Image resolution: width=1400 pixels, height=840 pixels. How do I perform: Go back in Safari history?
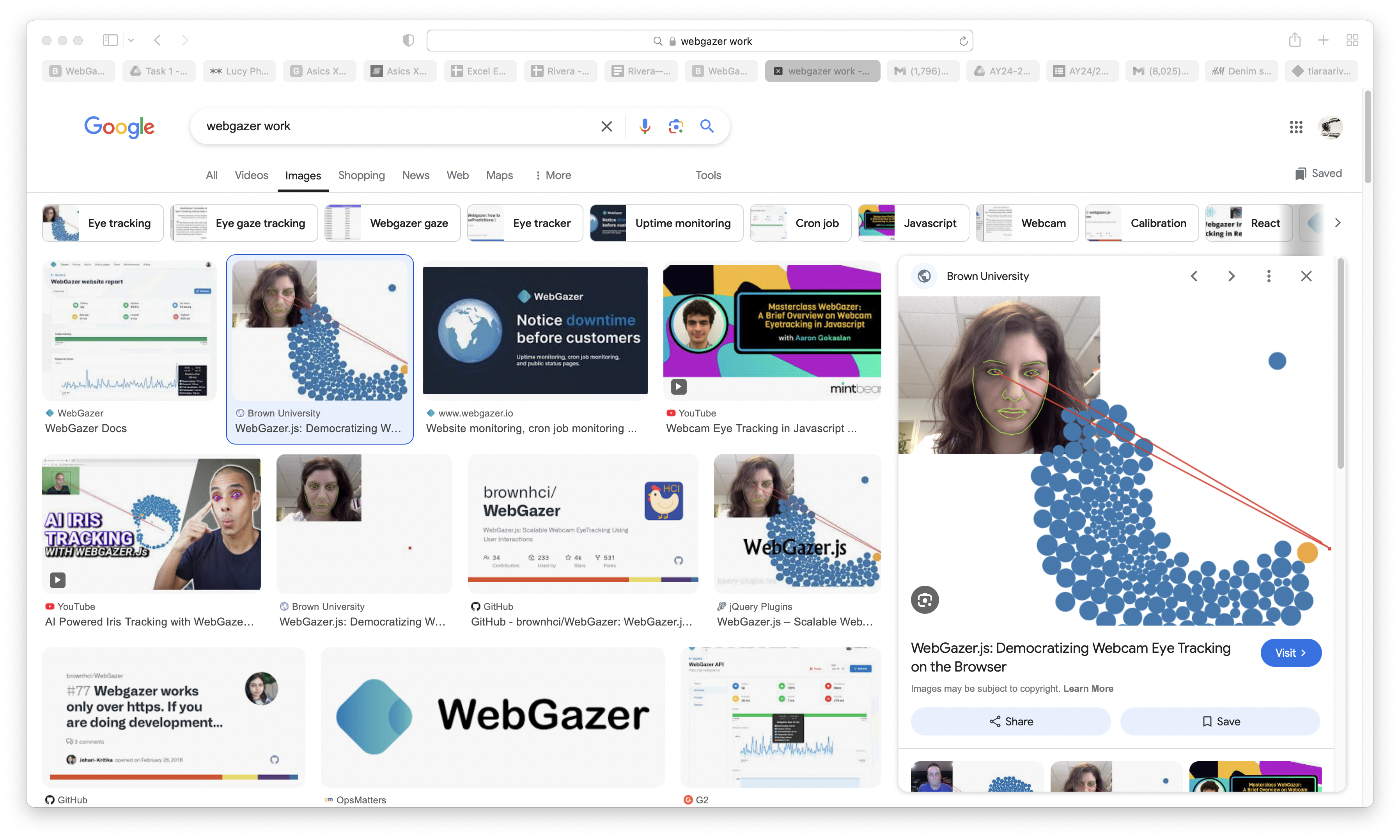(158, 40)
